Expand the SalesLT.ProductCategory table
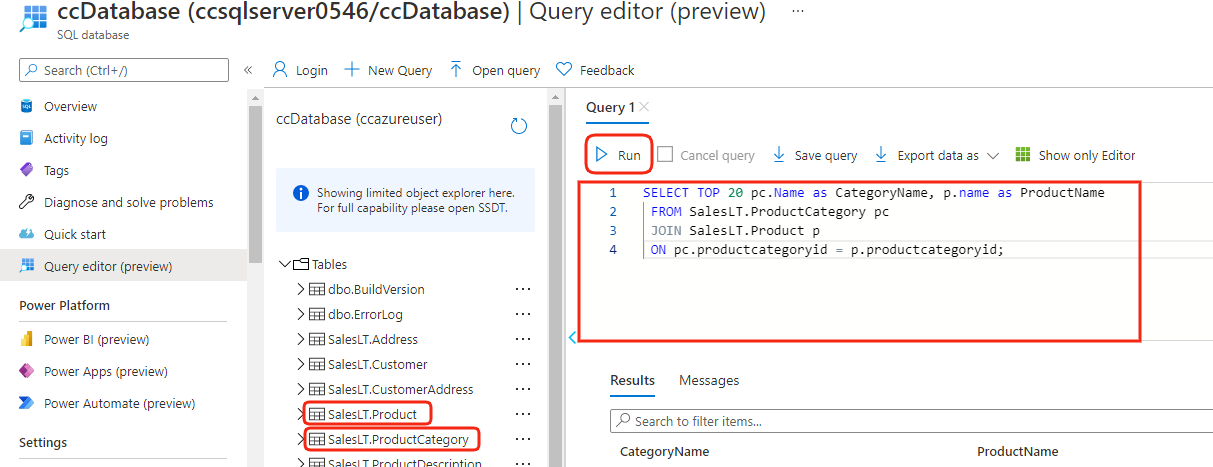 [300, 439]
